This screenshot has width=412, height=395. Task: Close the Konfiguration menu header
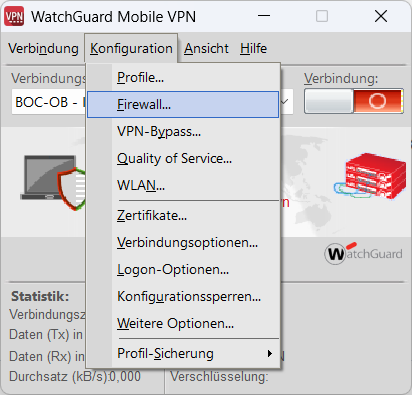click(x=131, y=49)
